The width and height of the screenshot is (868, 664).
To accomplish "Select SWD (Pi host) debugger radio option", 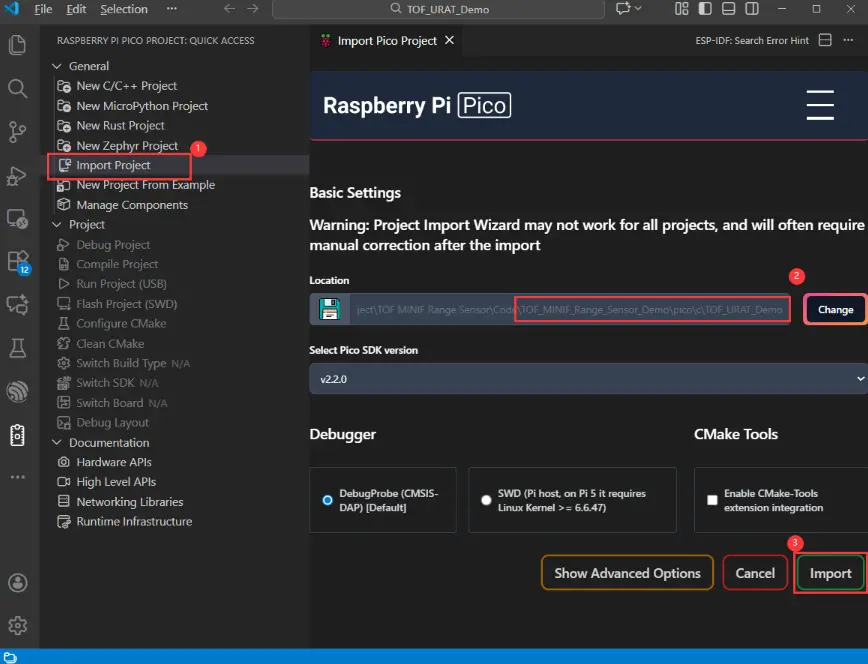I will coord(486,500).
